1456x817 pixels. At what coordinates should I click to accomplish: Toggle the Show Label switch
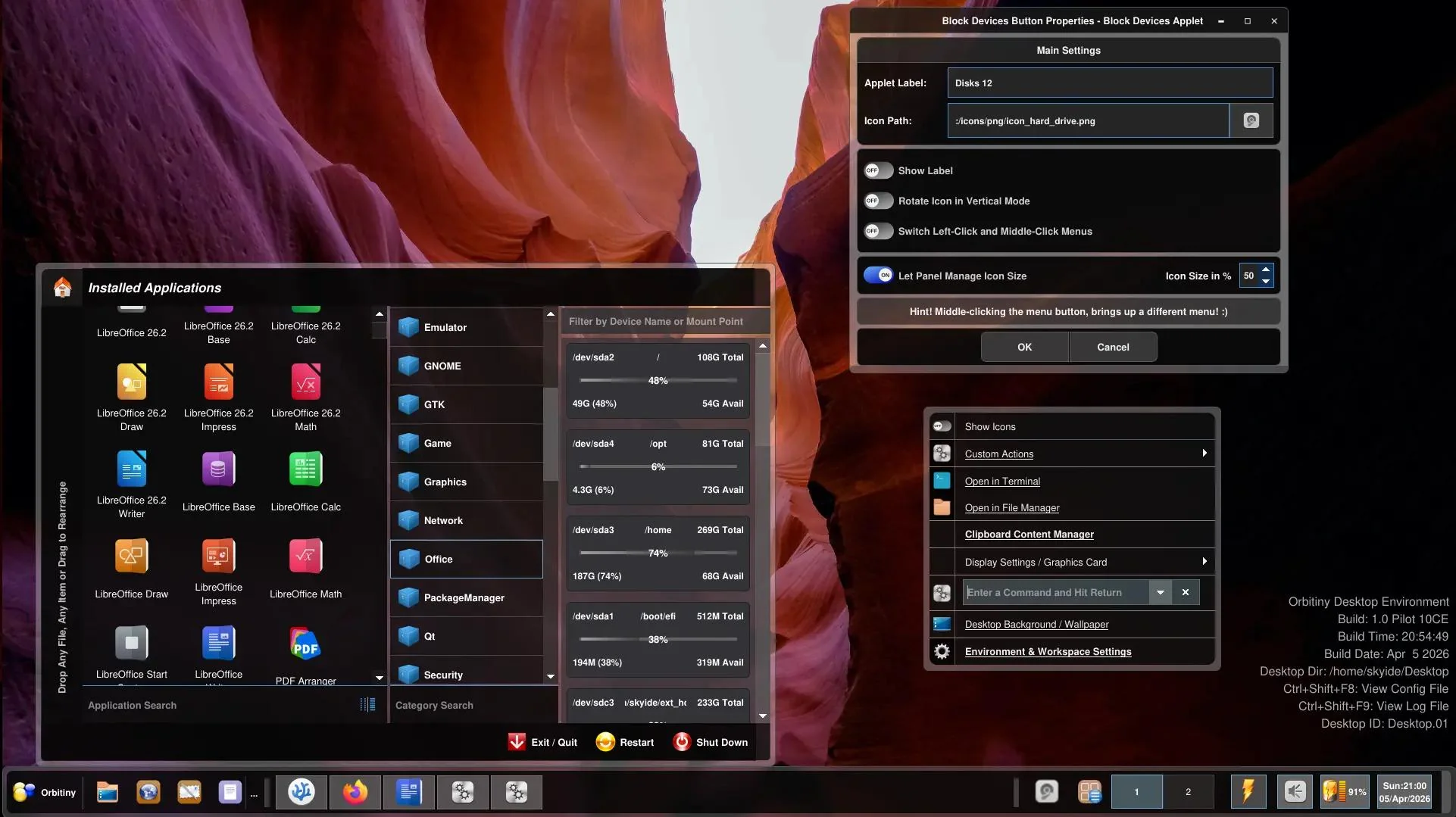pyautogui.click(x=878, y=170)
